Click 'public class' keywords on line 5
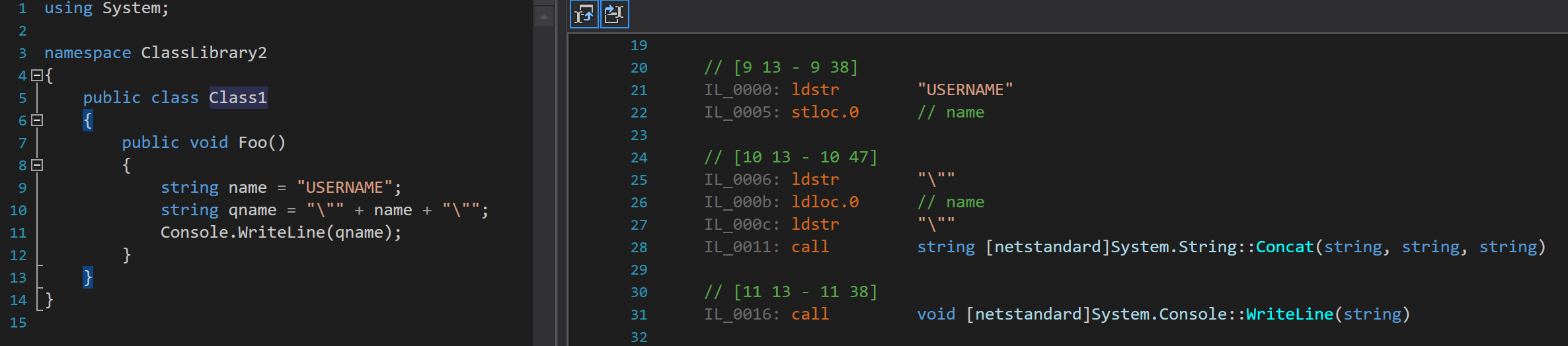1568x346 pixels. coord(141,98)
